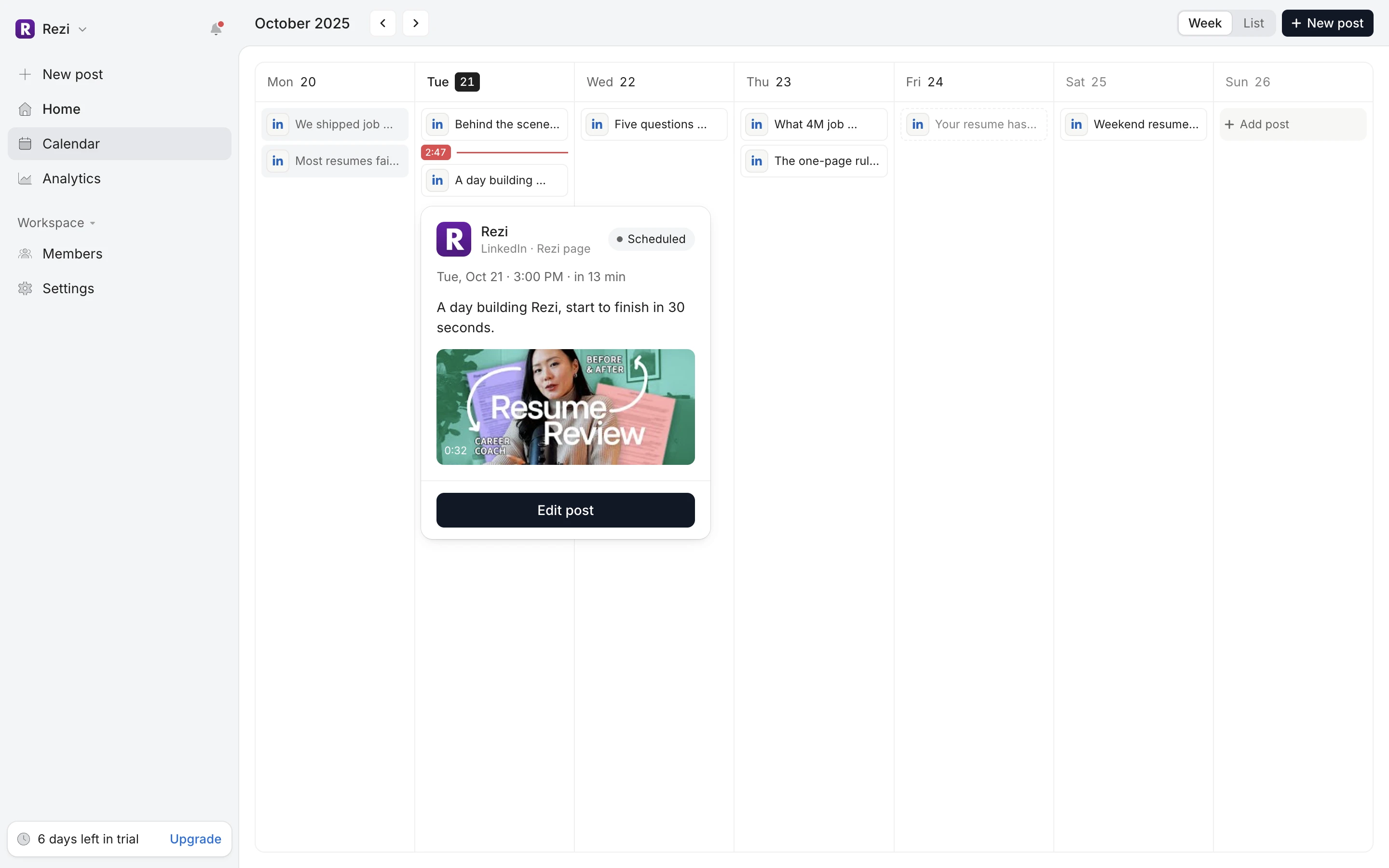Go to next week arrow
This screenshot has width=1389, height=868.
(x=416, y=23)
